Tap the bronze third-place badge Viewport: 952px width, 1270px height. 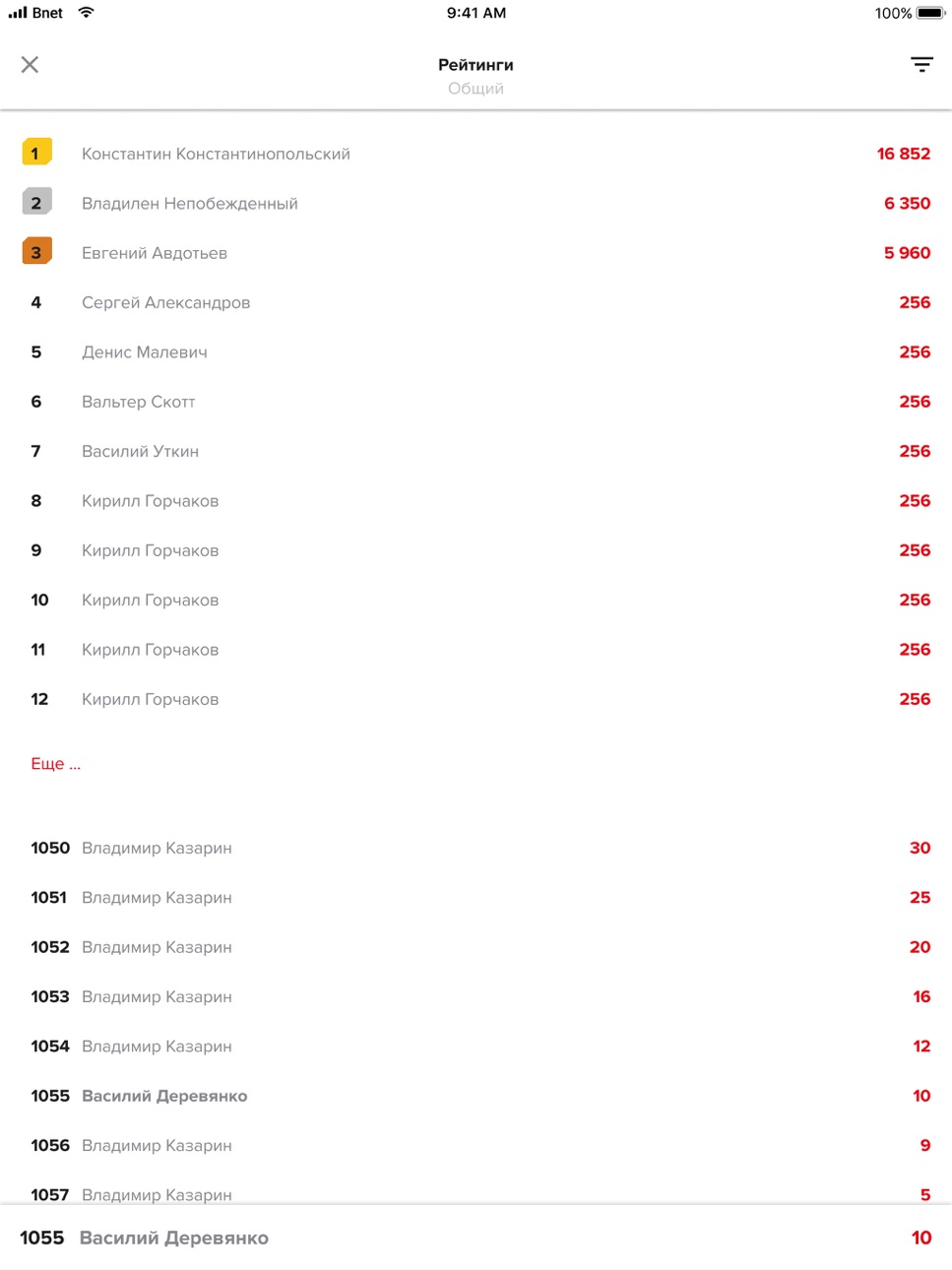pos(36,252)
